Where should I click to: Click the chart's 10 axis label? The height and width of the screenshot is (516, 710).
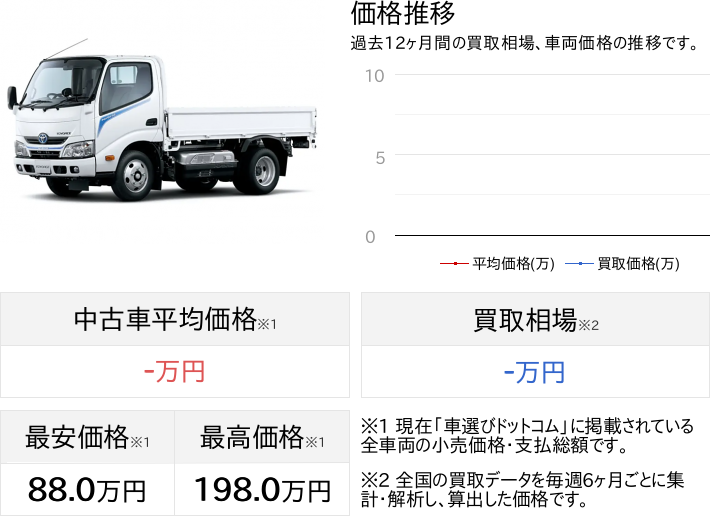tap(375, 76)
